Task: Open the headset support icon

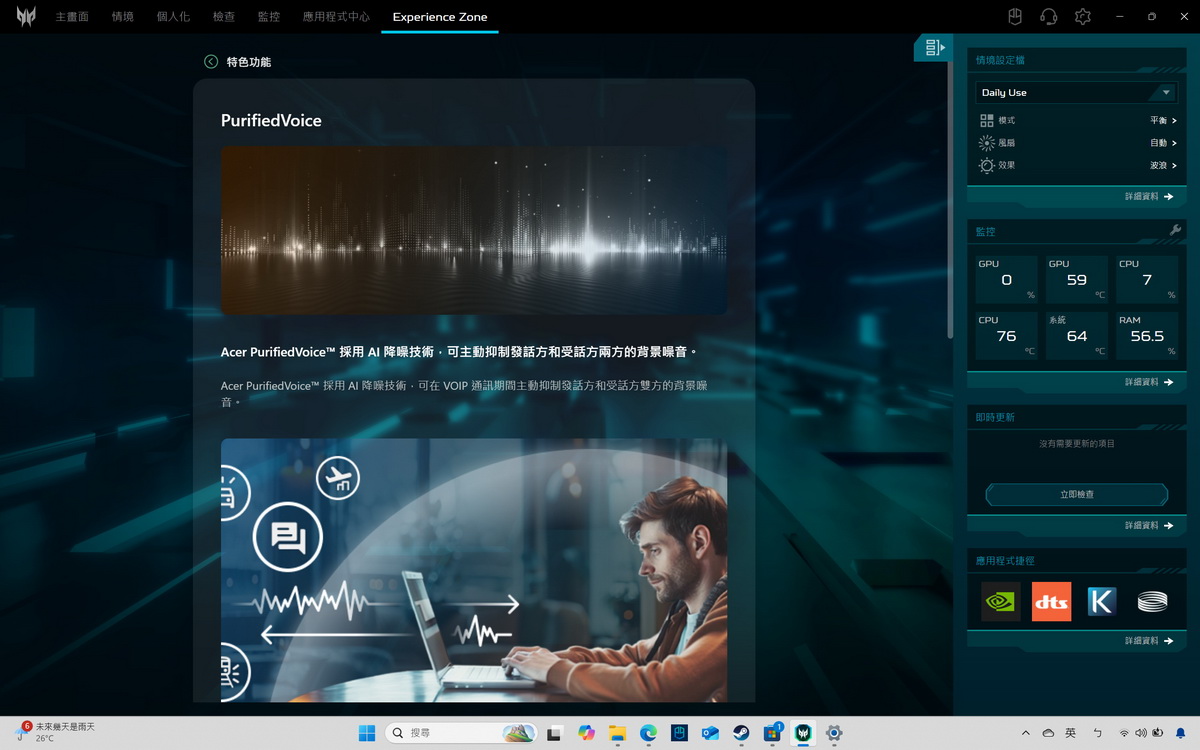Action: 1048,17
